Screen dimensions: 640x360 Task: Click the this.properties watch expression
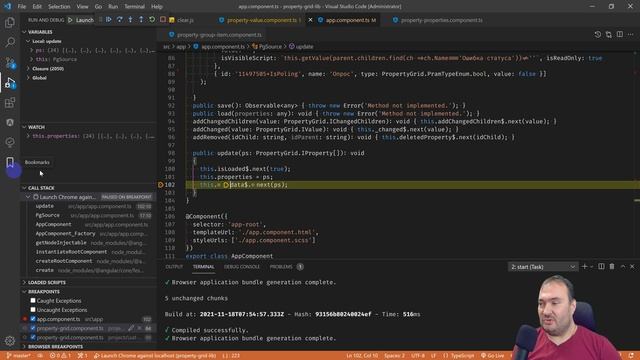click(89, 136)
